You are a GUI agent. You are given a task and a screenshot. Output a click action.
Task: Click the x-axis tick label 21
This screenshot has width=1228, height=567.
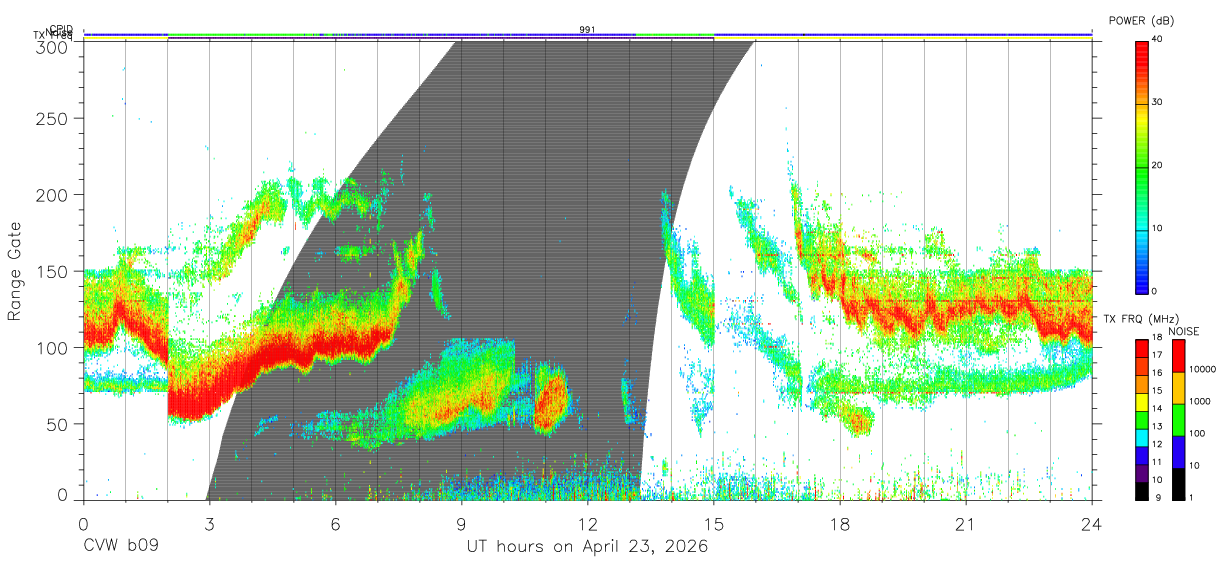pos(965,524)
